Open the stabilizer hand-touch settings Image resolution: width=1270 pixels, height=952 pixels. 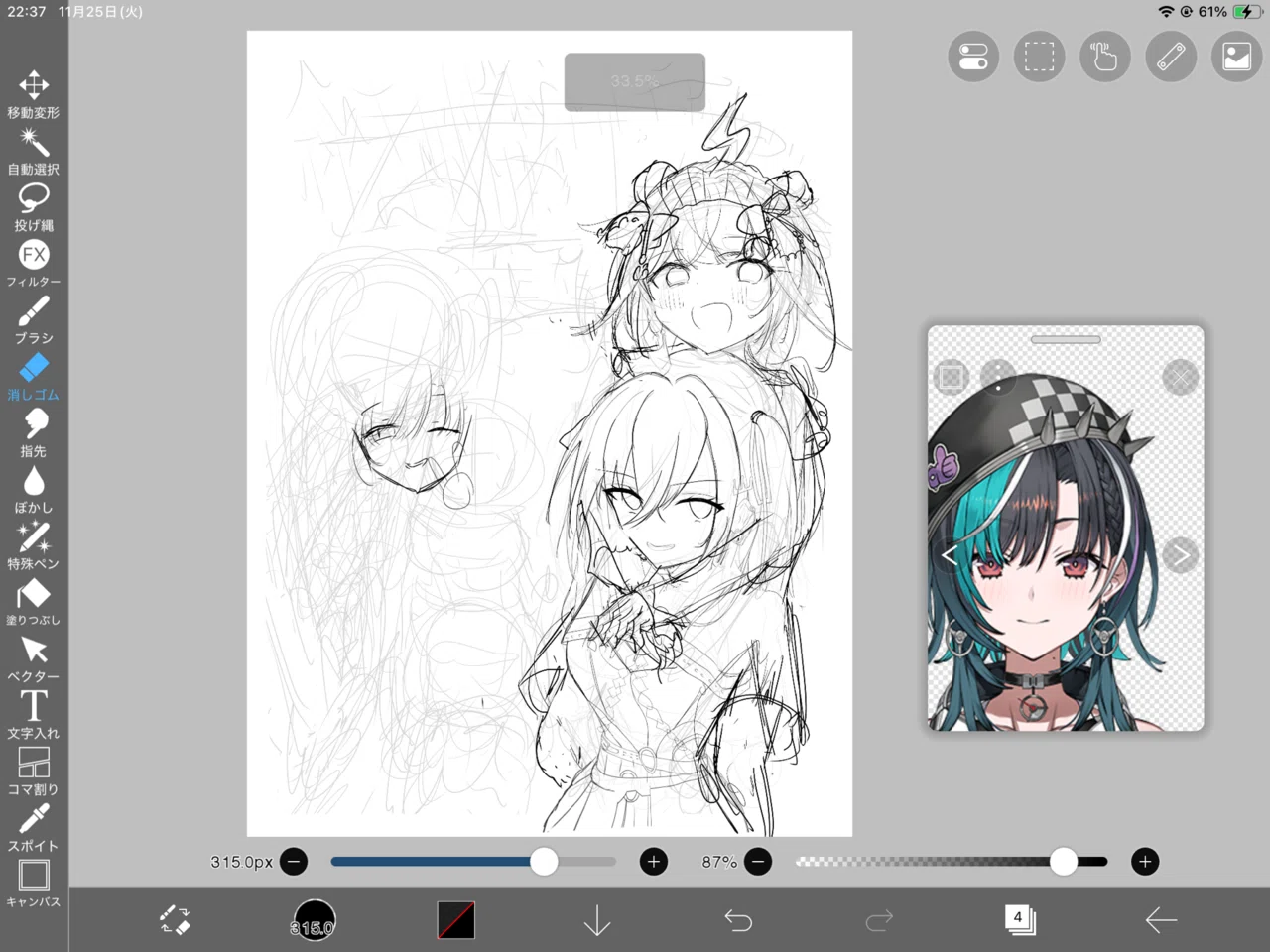[1104, 57]
